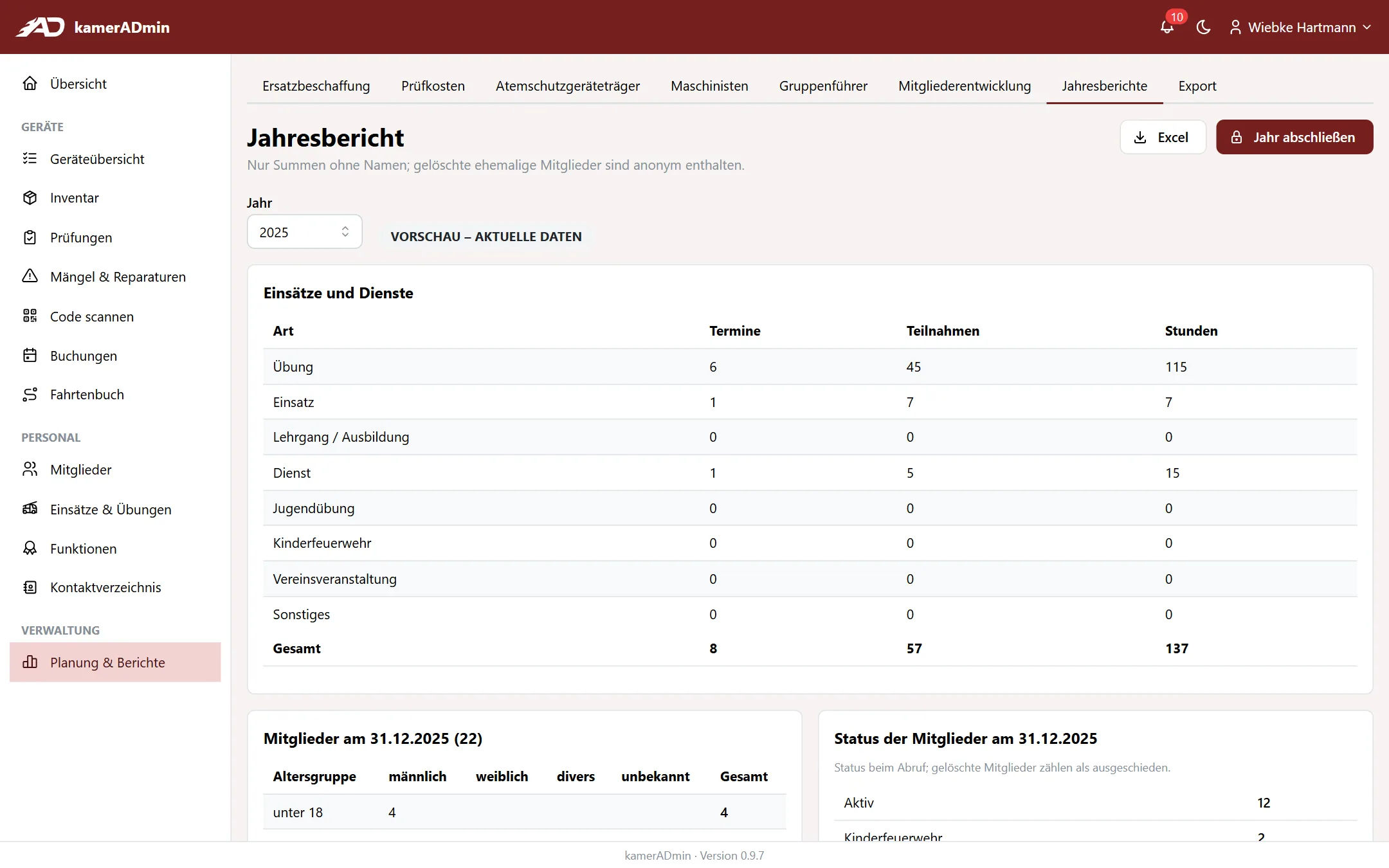This screenshot has width=1389, height=868.
Task: Open Geräteübersicht list icon
Action: tap(30, 159)
